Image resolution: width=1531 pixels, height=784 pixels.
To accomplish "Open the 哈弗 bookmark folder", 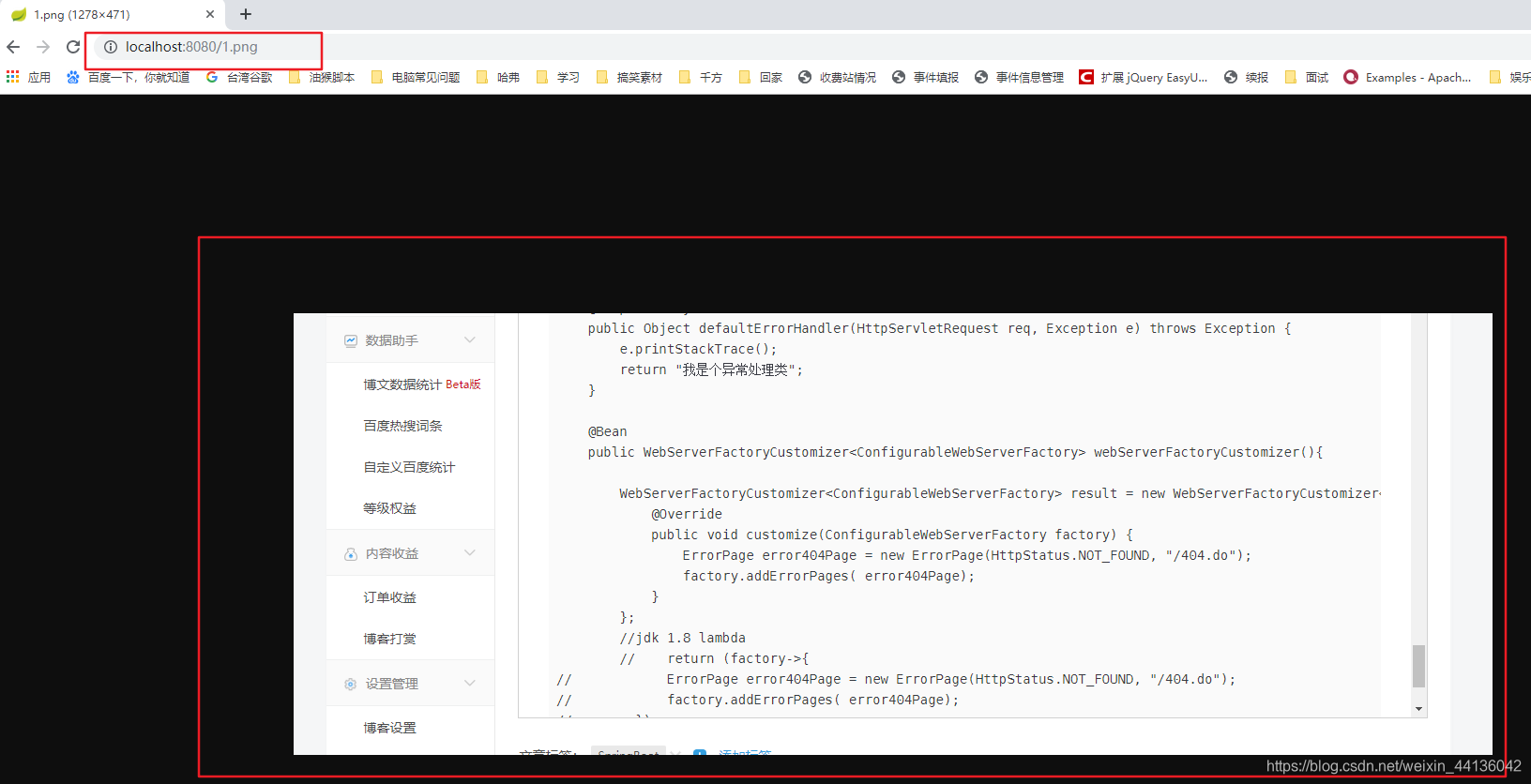I will [x=498, y=77].
